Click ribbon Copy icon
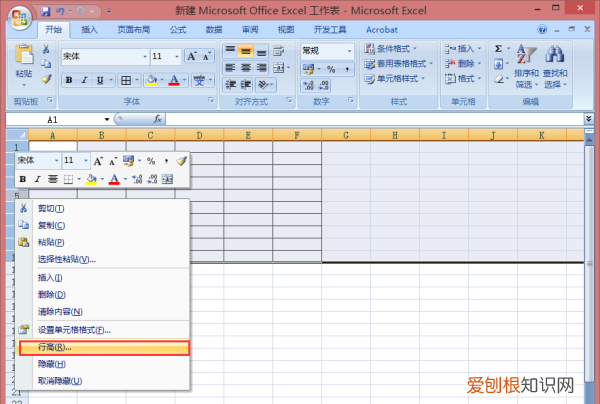Viewport: 600px width, 404px height. [46, 64]
